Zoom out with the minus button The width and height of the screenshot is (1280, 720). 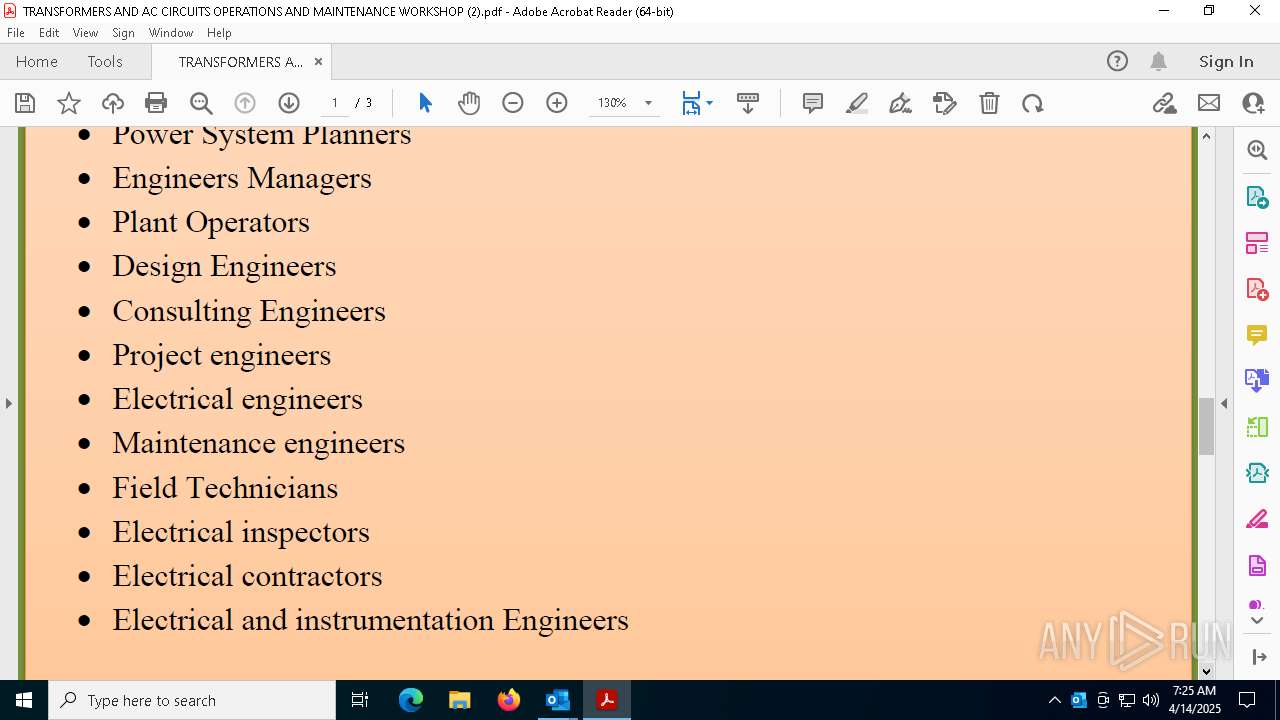pos(513,103)
